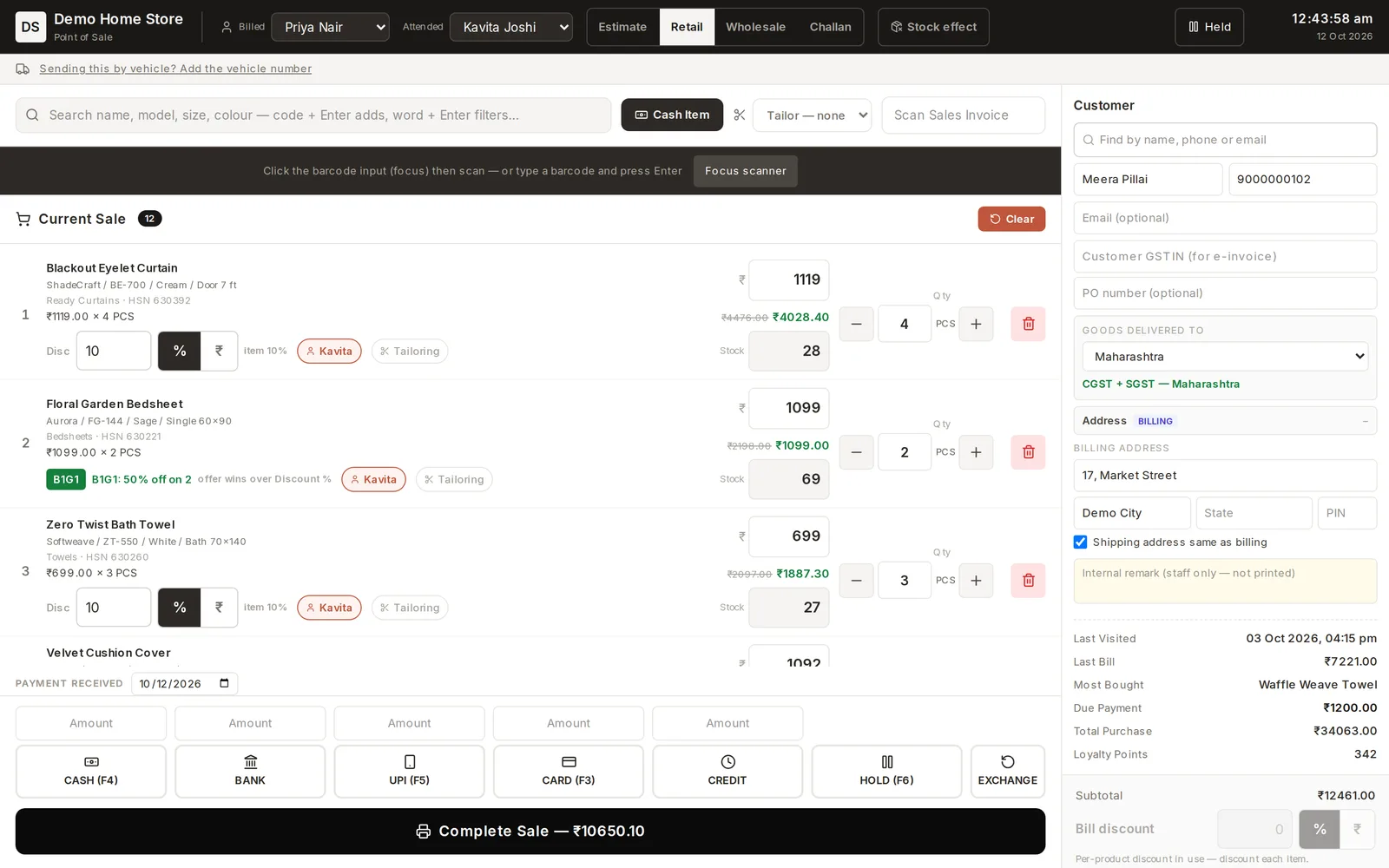1389x868 pixels.
Task: Delete the Blackout Eyelet Curtain item
Action: (1028, 324)
